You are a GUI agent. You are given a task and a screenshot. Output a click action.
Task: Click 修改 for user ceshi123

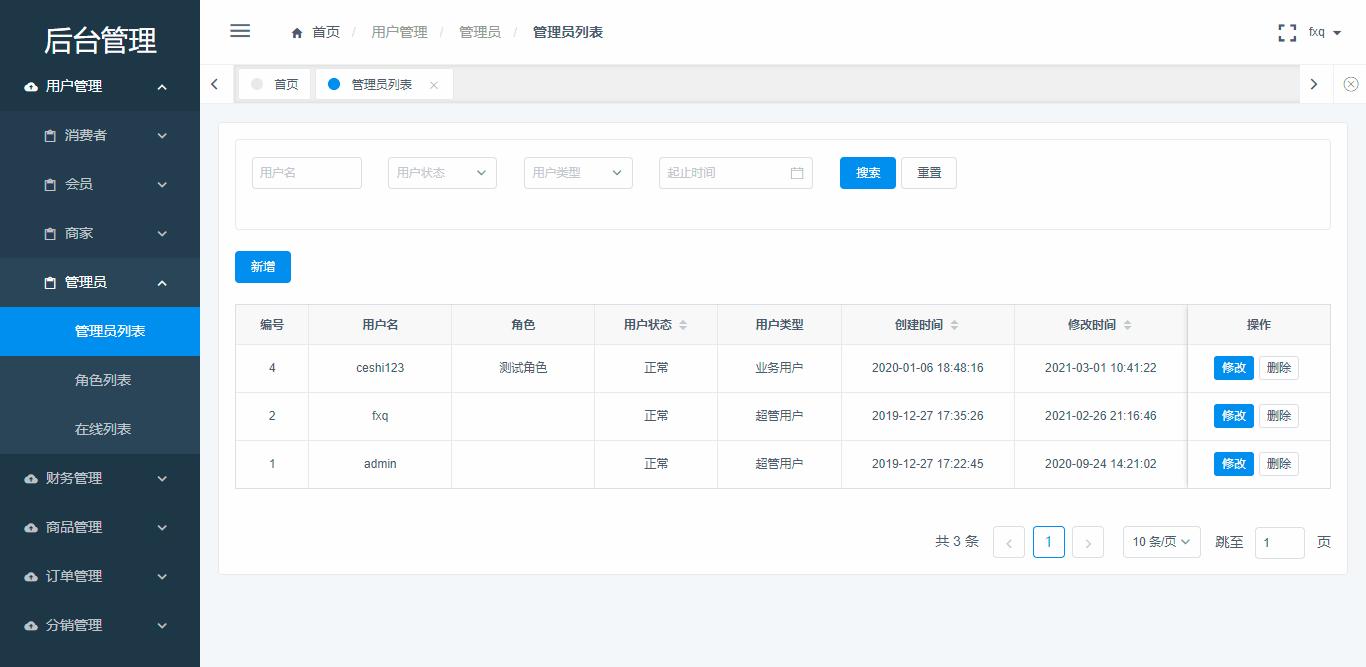pyautogui.click(x=1233, y=367)
